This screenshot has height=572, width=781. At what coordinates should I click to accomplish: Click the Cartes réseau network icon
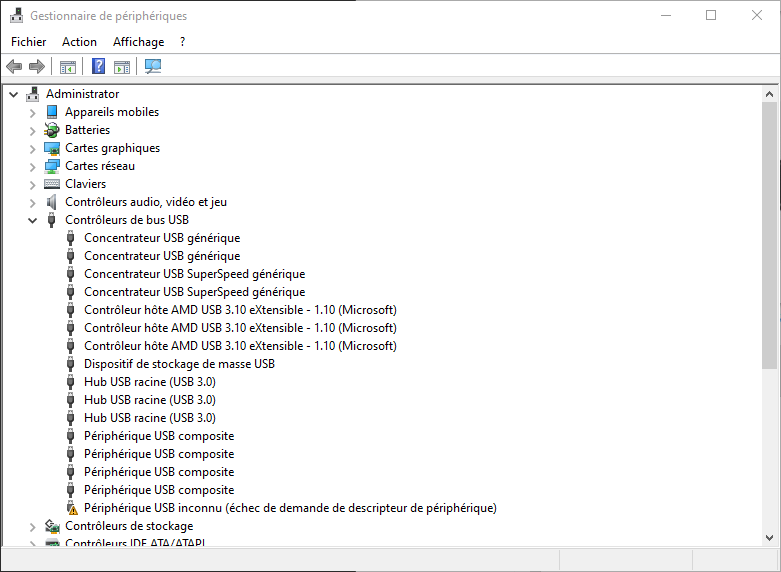coord(52,166)
